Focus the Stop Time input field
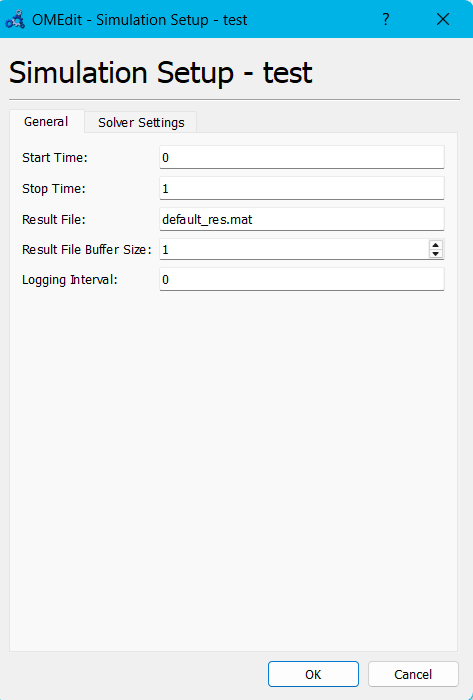 (302, 188)
